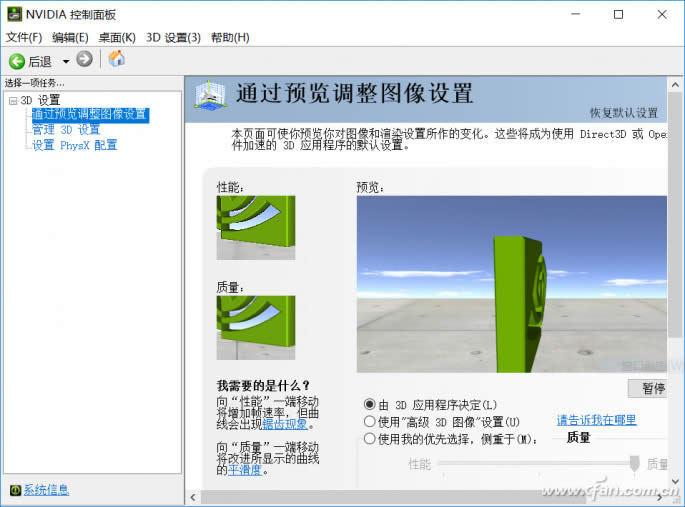This screenshot has height=507, width=685.
Task: Click the 系统信息 icon at bottom left
Action: (14, 490)
